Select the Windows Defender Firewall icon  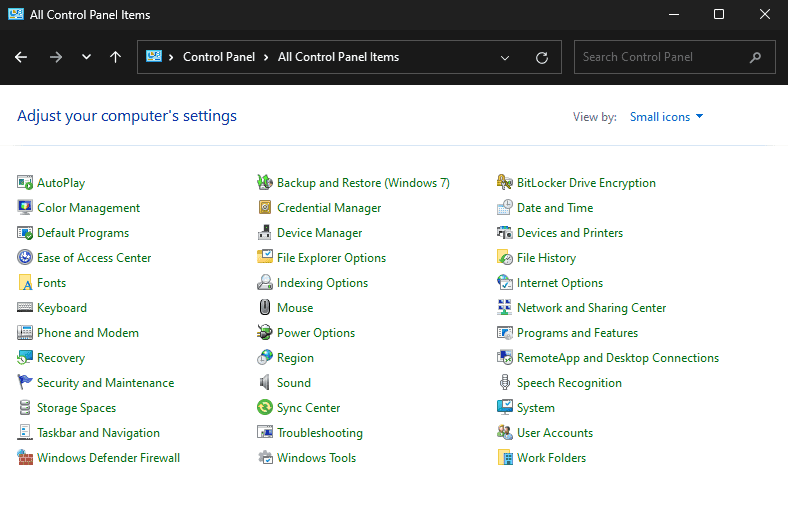coord(25,458)
